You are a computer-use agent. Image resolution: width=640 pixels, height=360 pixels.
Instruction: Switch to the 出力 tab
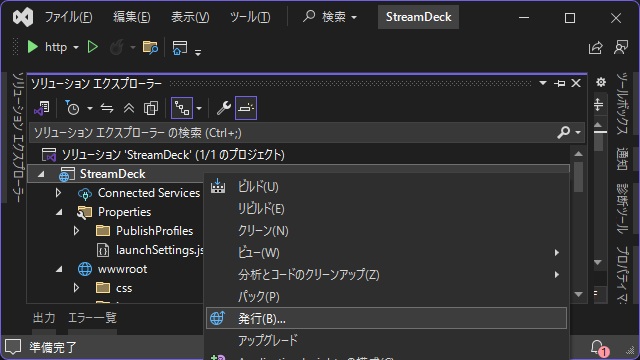(x=44, y=318)
